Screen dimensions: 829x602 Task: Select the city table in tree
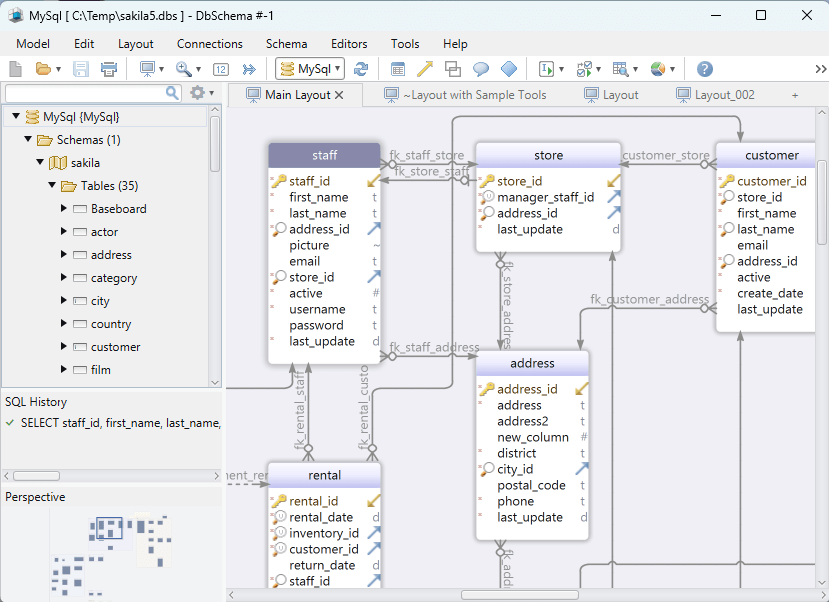pyautogui.click(x=100, y=301)
